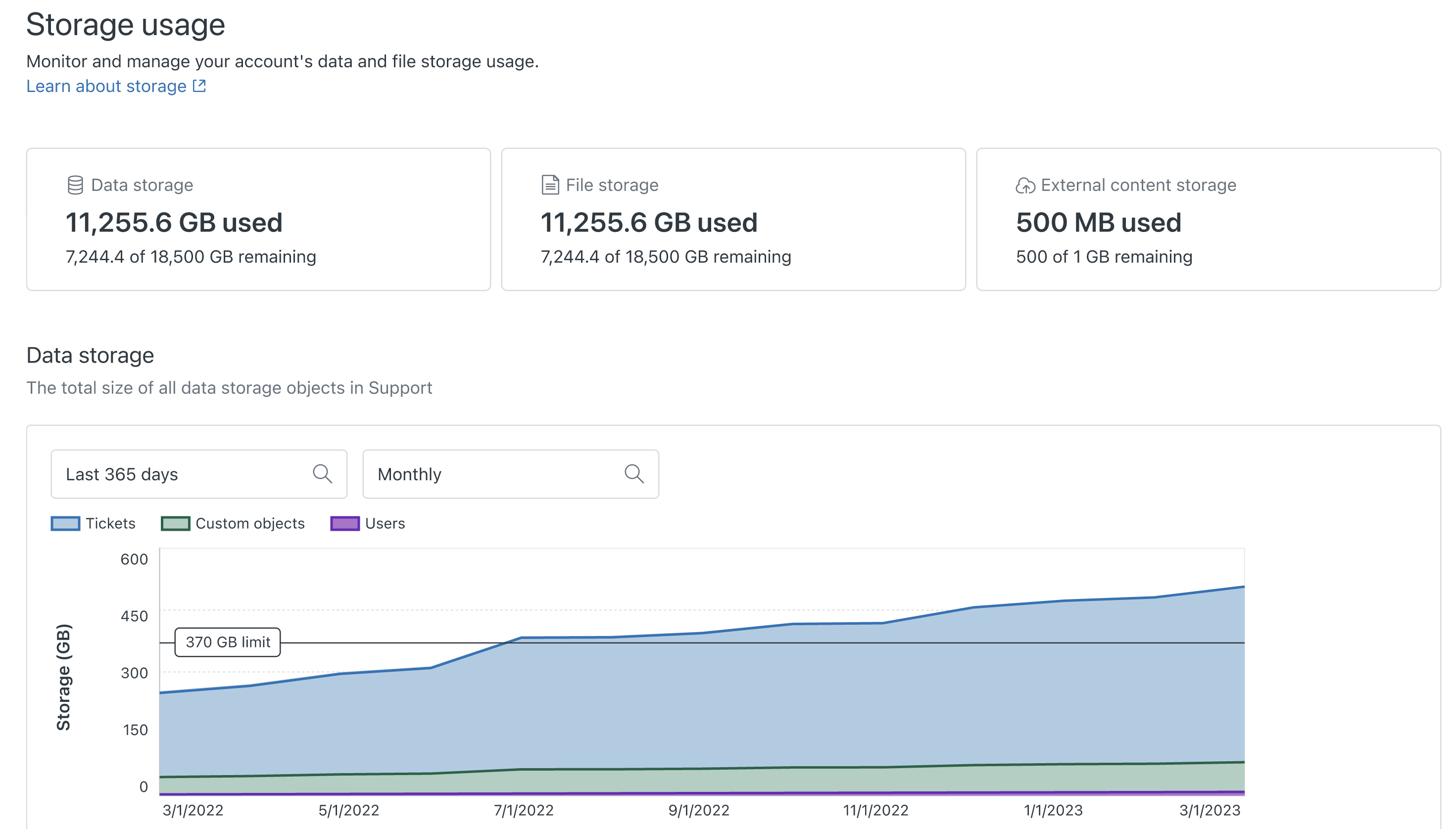Click the File storage document icon
The height and width of the screenshot is (829, 1456).
click(x=550, y=185)
